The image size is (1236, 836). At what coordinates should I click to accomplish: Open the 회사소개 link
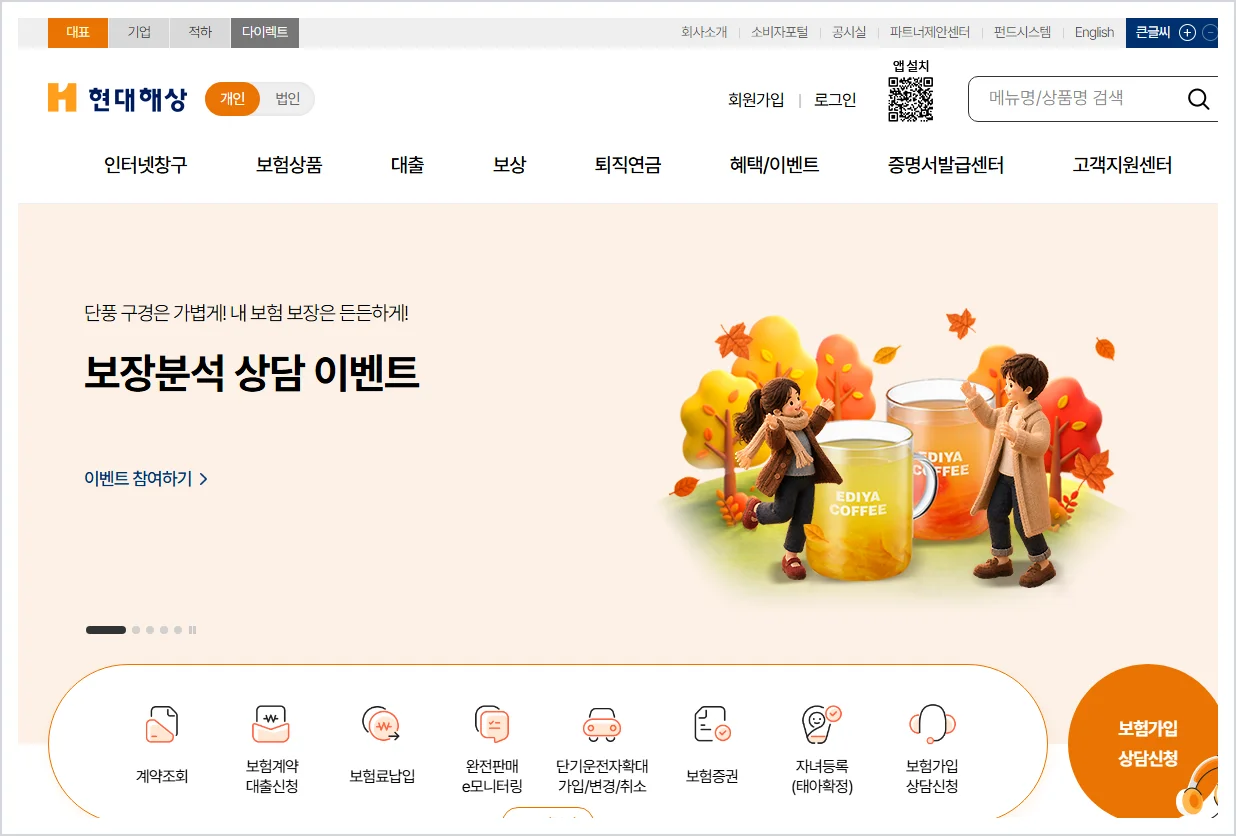point(704,32)
